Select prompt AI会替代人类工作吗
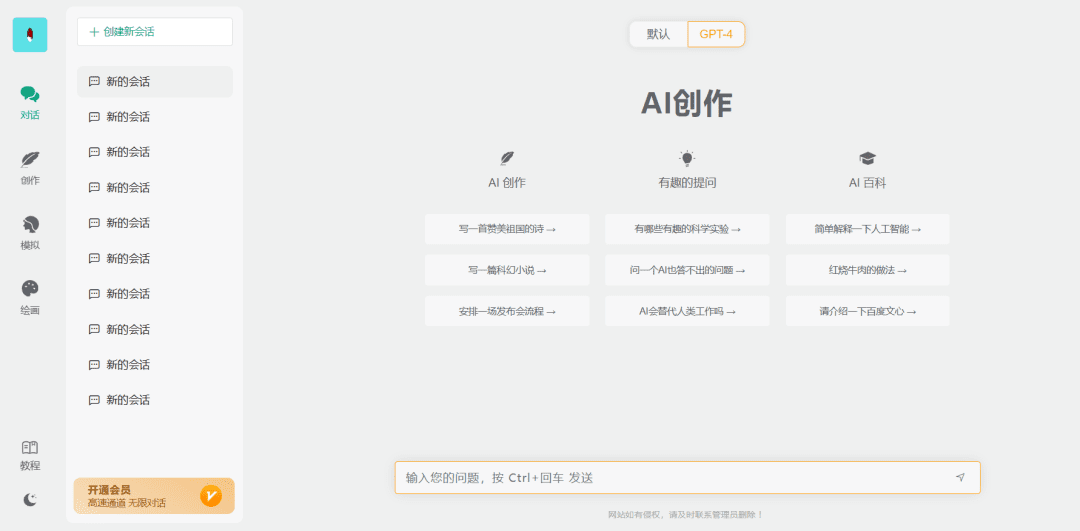 [687, 311]
